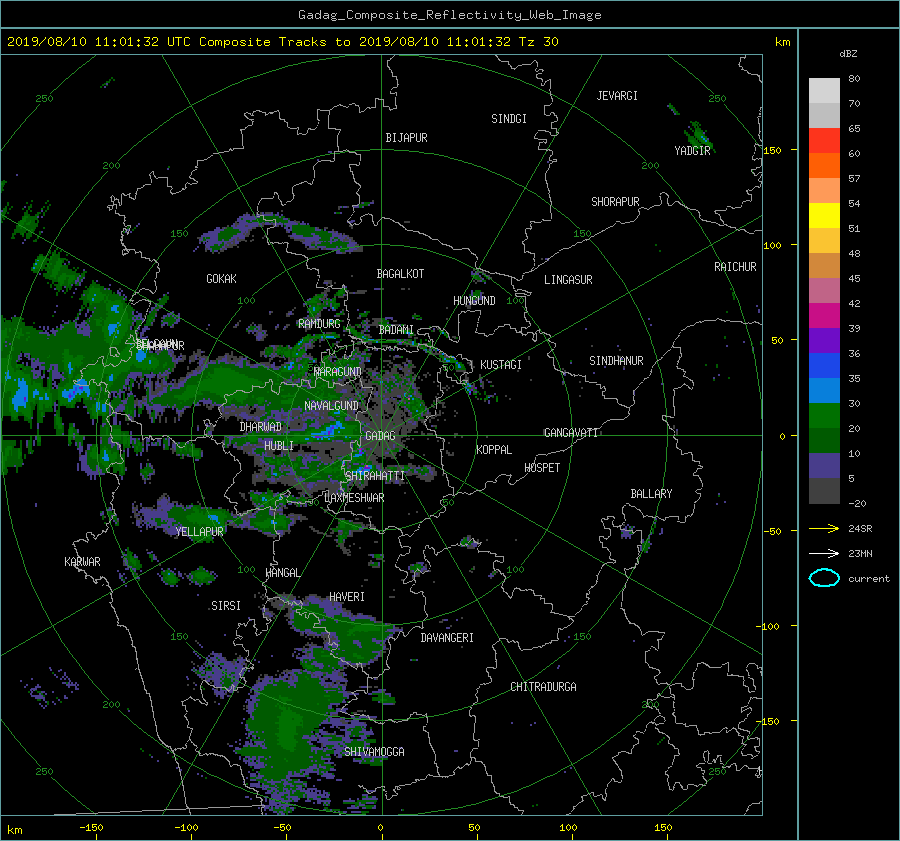Screen dimensions: 900x841
Task: Pick the red 60-65 dBZ legend swatch
Action: [824, 140]
